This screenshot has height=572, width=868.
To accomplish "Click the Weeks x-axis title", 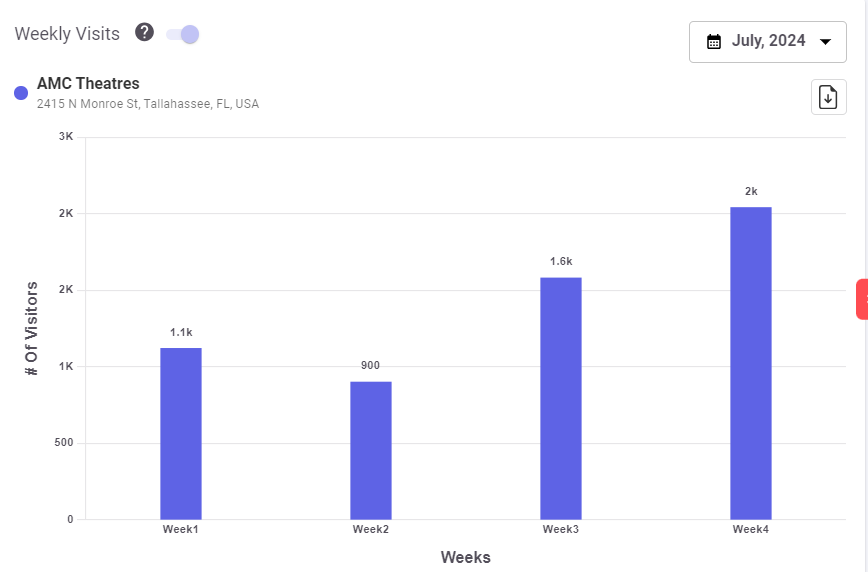I will (x=465, y=557).
